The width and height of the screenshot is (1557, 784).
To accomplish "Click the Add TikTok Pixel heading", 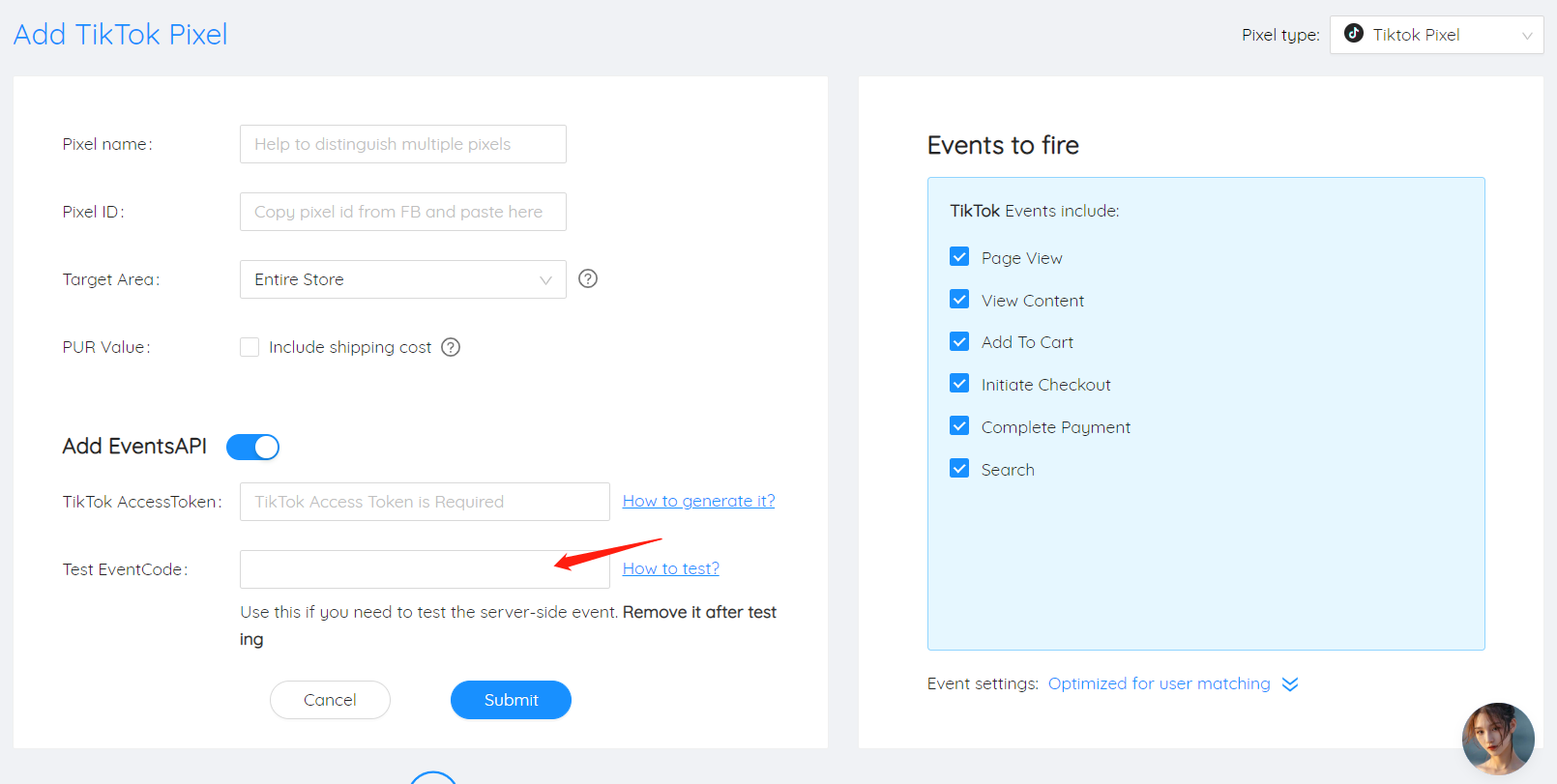I will click(121, 35).
